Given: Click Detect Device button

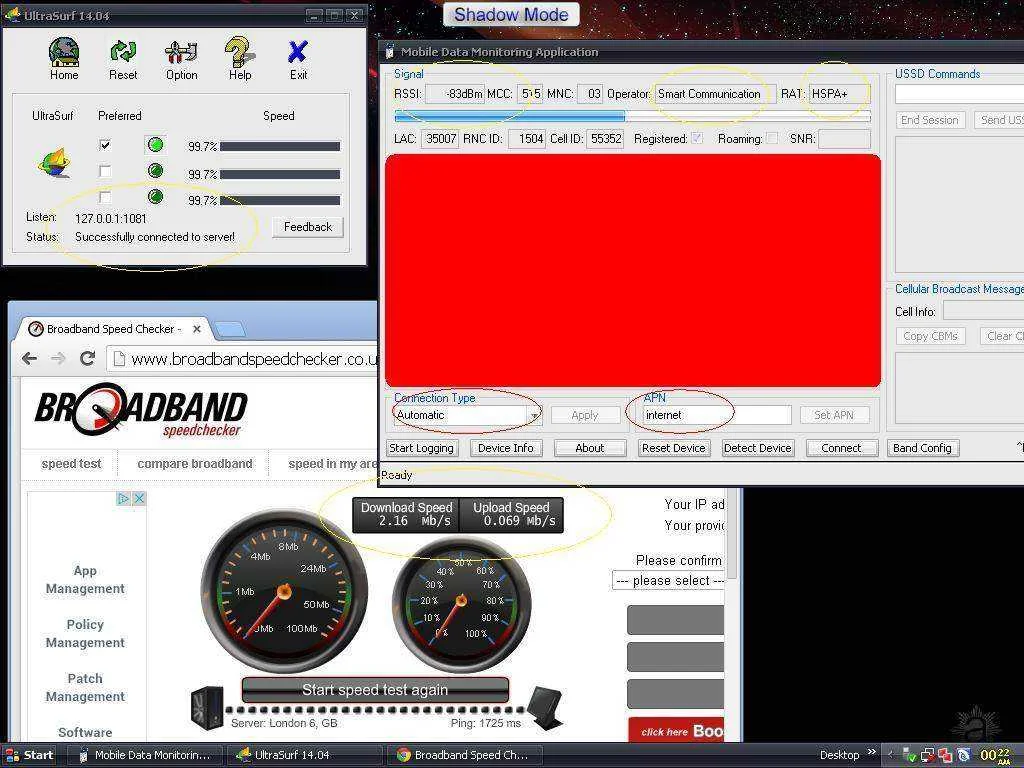Looking at the screenshot, I should 758,448.
